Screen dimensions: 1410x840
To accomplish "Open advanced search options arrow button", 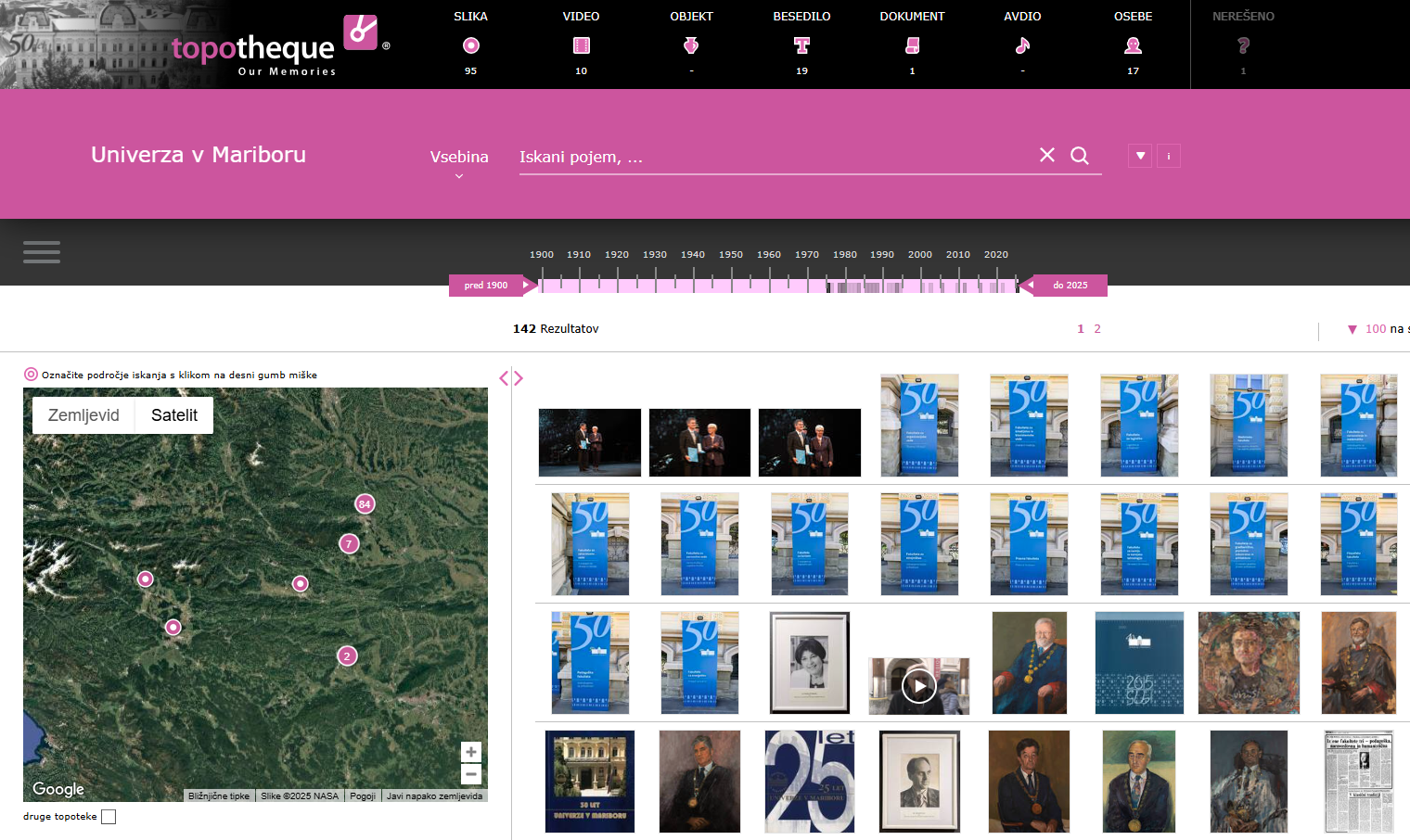I will point(1140,156).
